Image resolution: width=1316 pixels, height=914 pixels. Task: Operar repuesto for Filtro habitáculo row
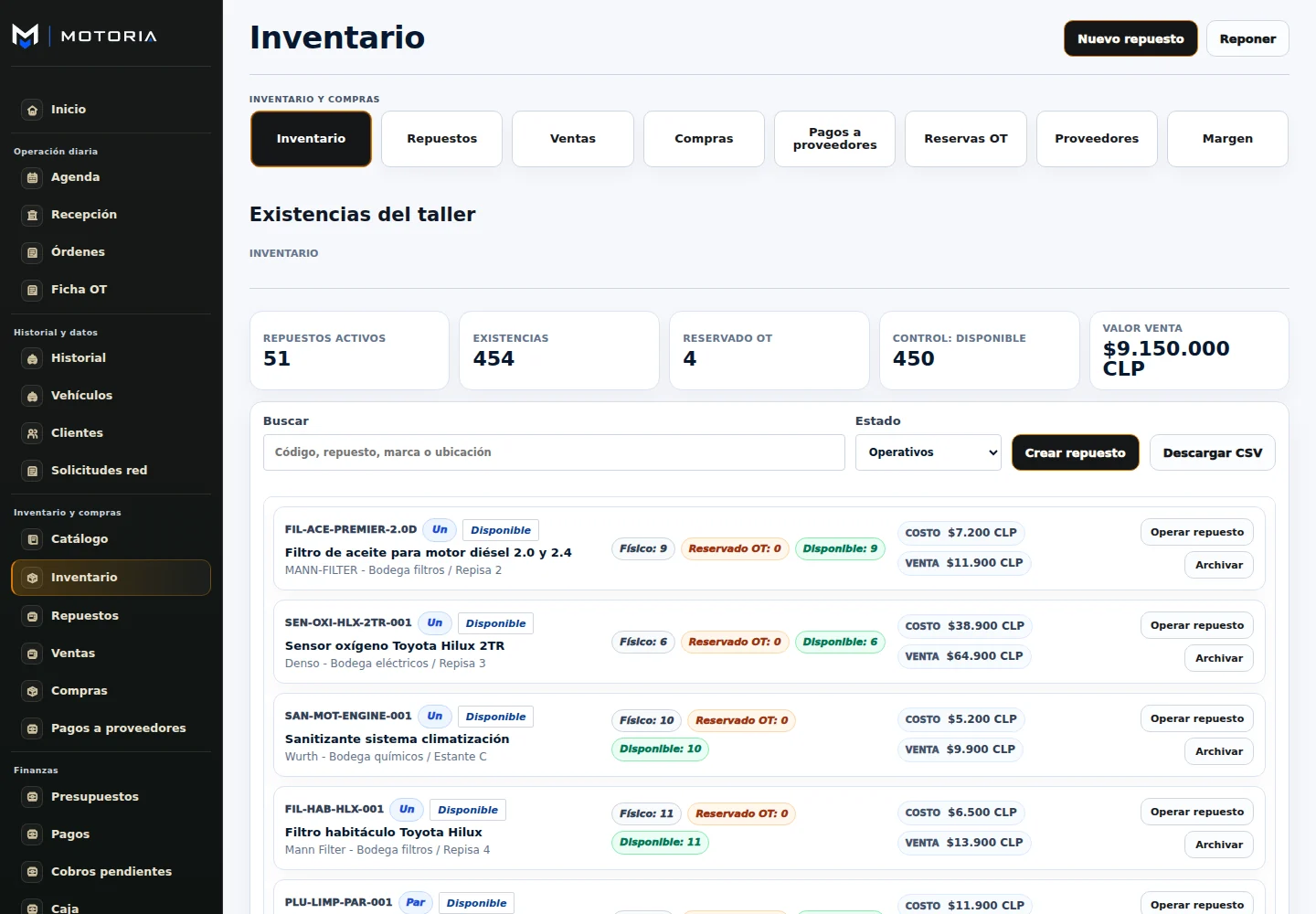1197,812
